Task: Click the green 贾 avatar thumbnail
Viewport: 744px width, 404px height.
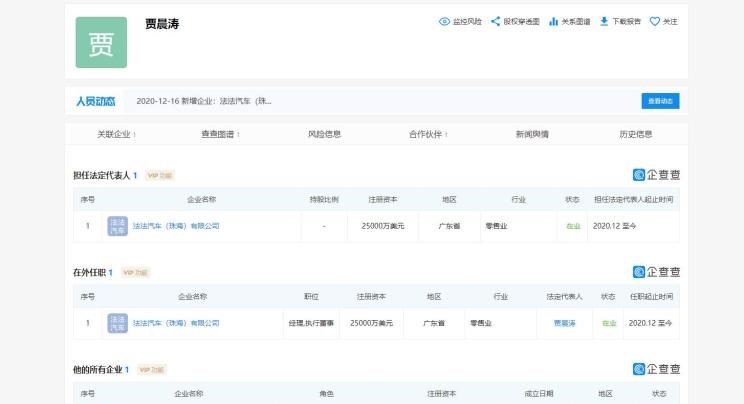Action: click(x=101, y=42)
